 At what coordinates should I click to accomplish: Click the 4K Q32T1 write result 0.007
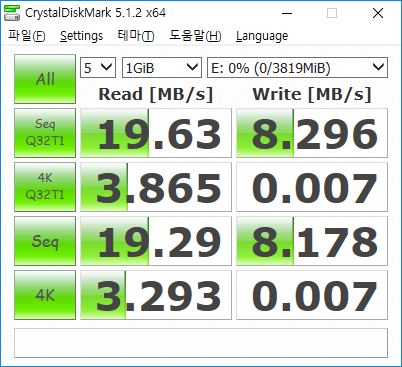(312, 187)
